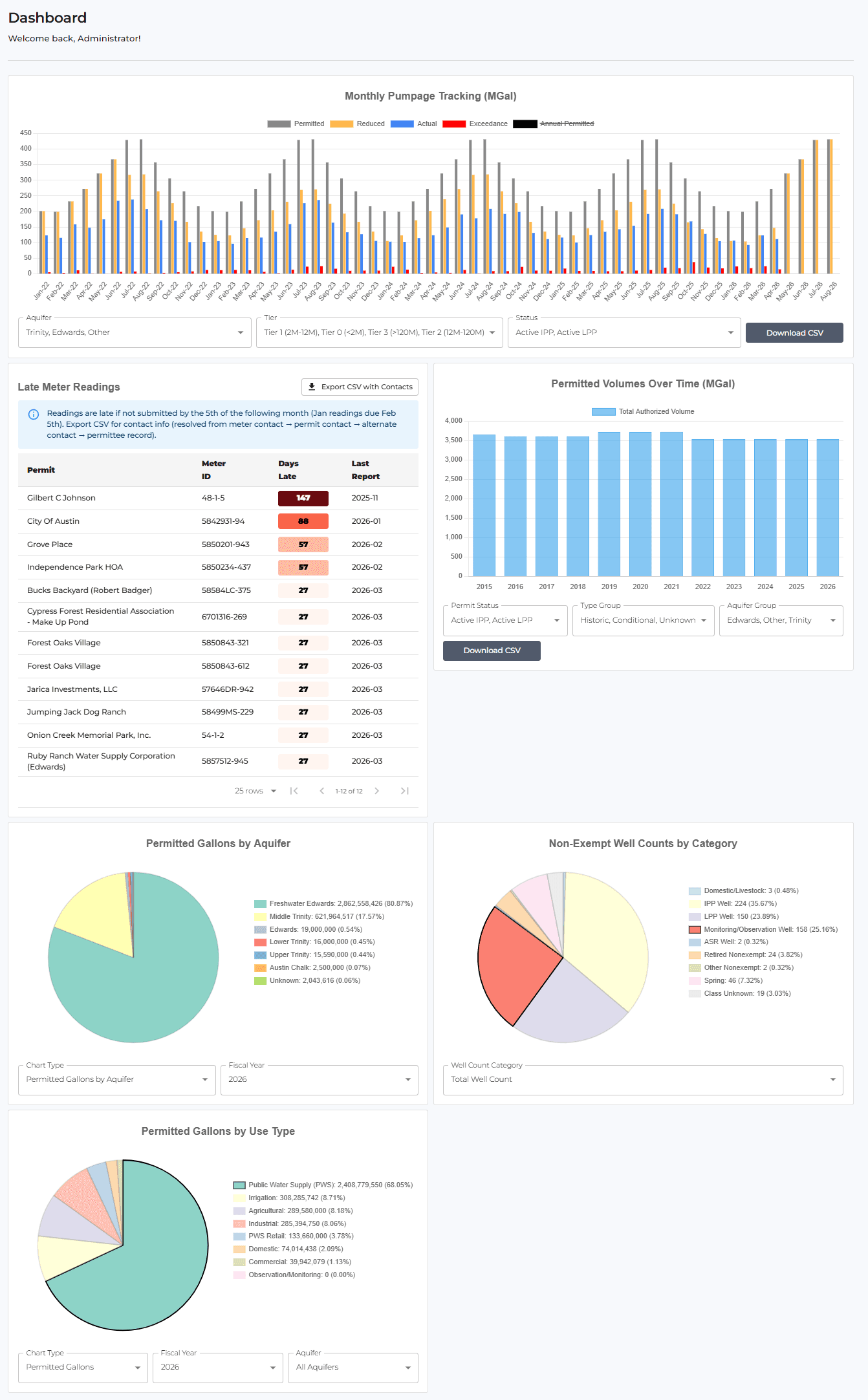Select the Jumping Jack Dog Ranch row
Viewport: 868px width, 1400px height.
[x=218, y=712]
